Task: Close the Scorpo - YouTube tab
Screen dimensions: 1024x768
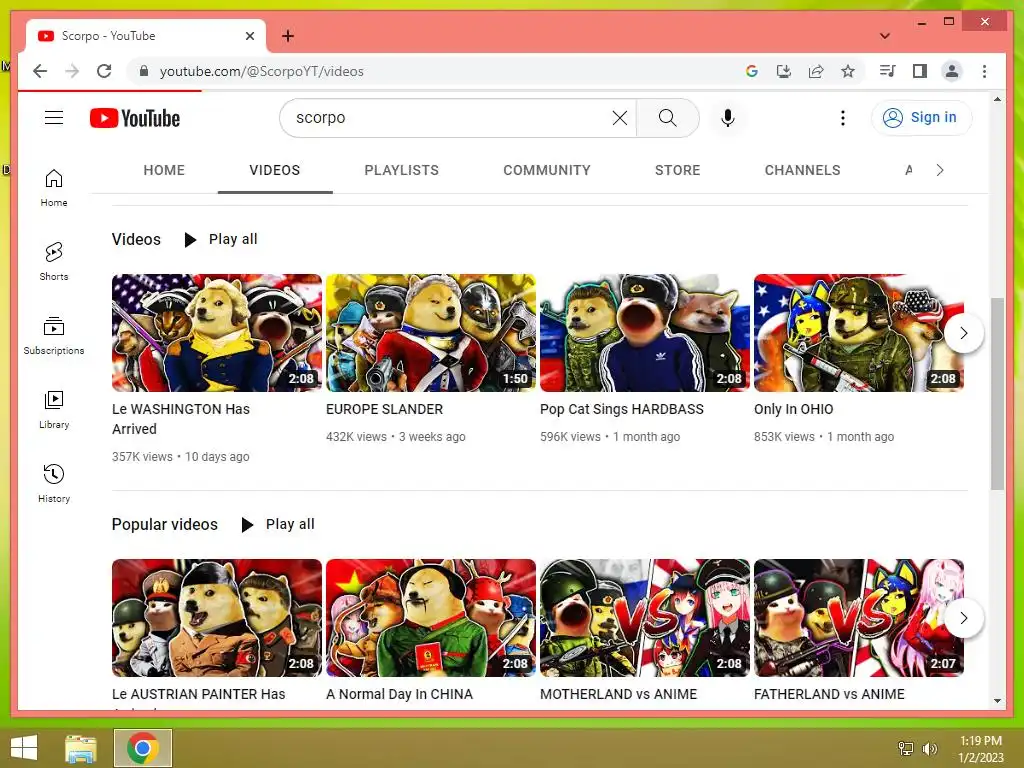Action: click(249, 36)
